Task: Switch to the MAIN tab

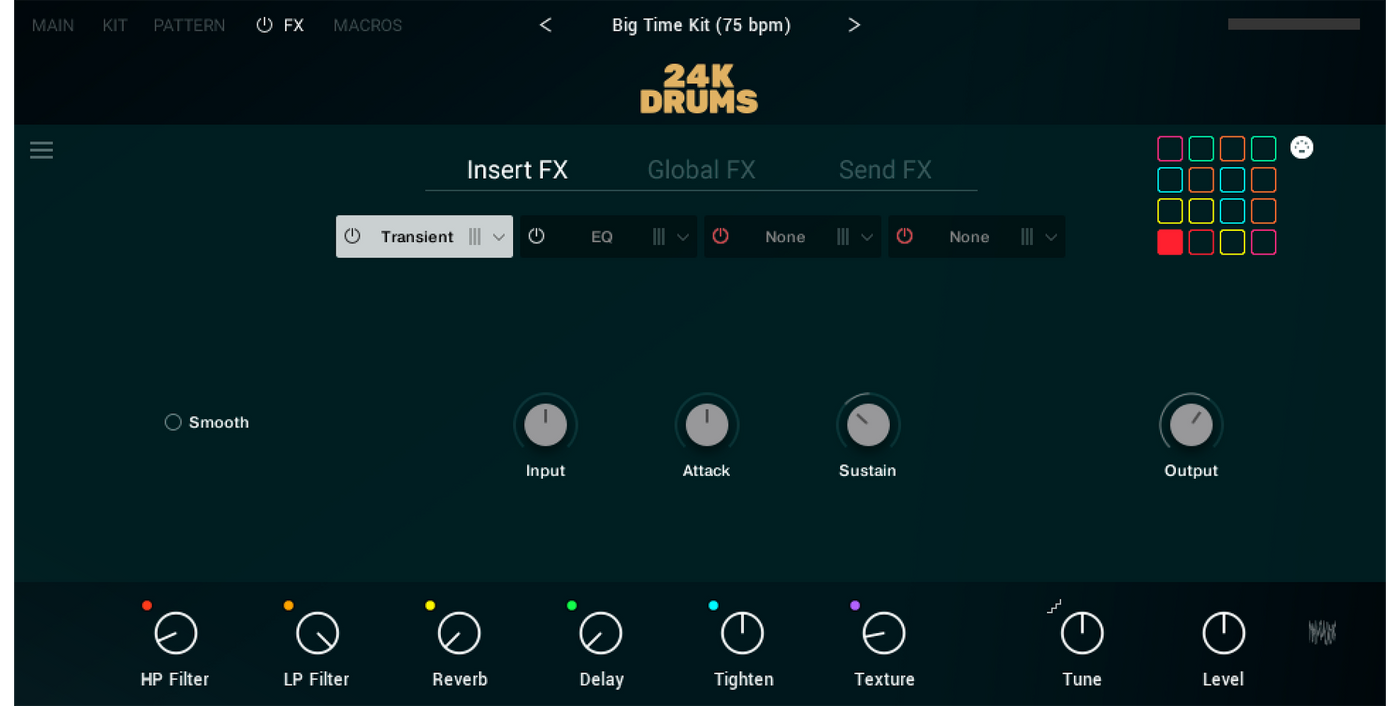Action: click(53, 25)
